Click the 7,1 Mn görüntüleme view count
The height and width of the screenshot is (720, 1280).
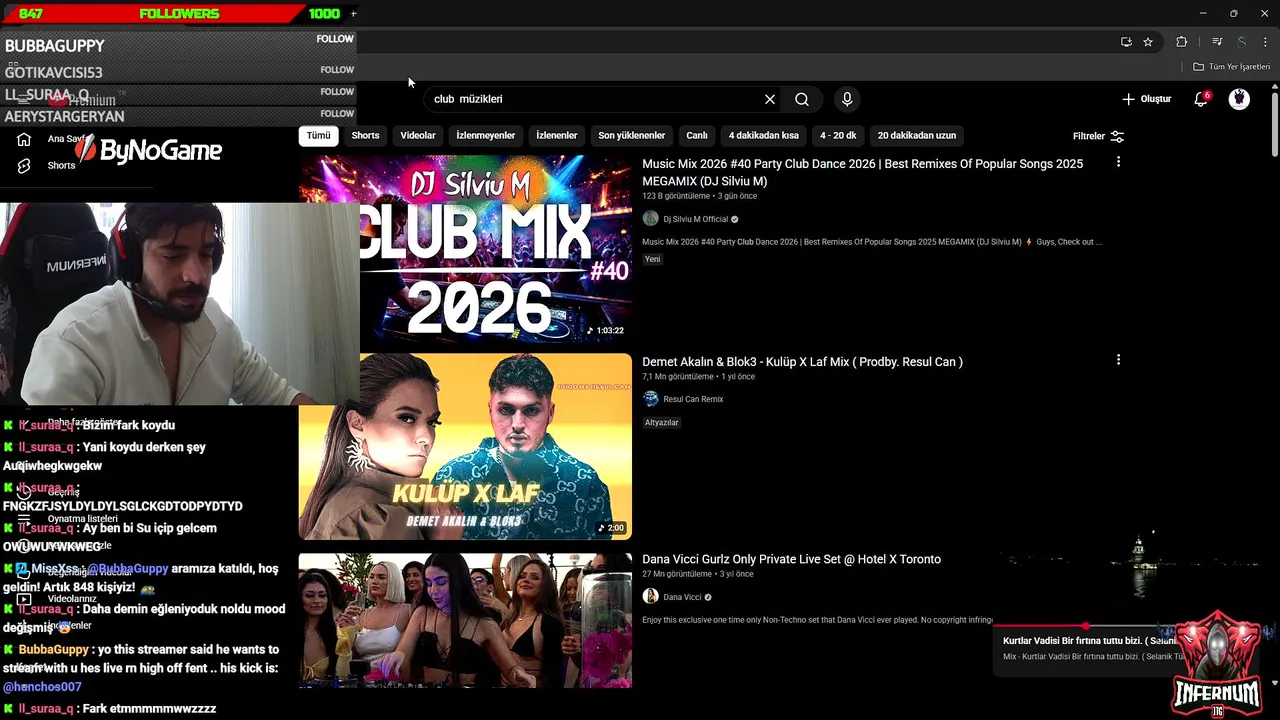click(678, 377)
